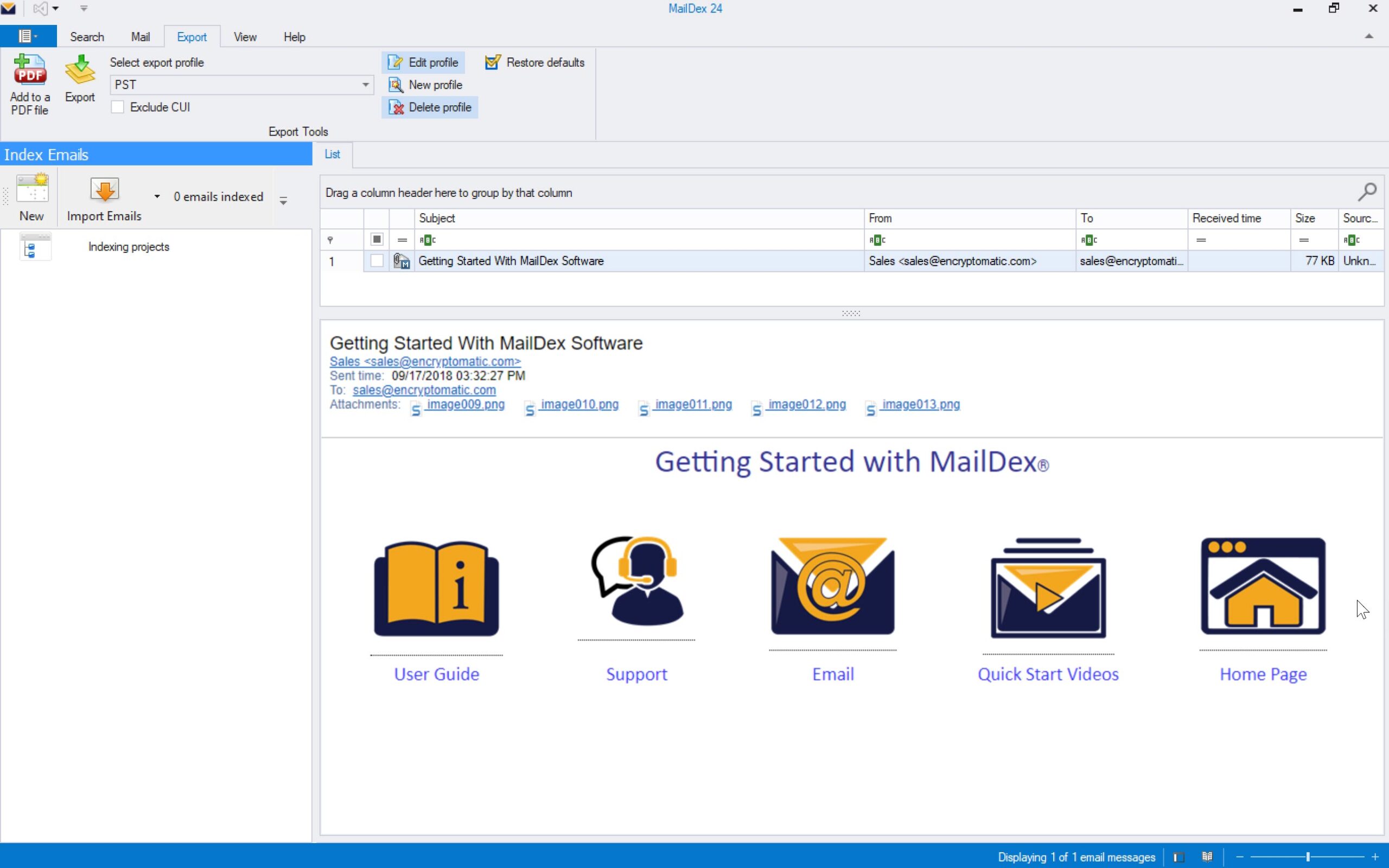Toggle the select-all checkbox in the header row
Screen dimensions: 1389x868
pos(376,239)
